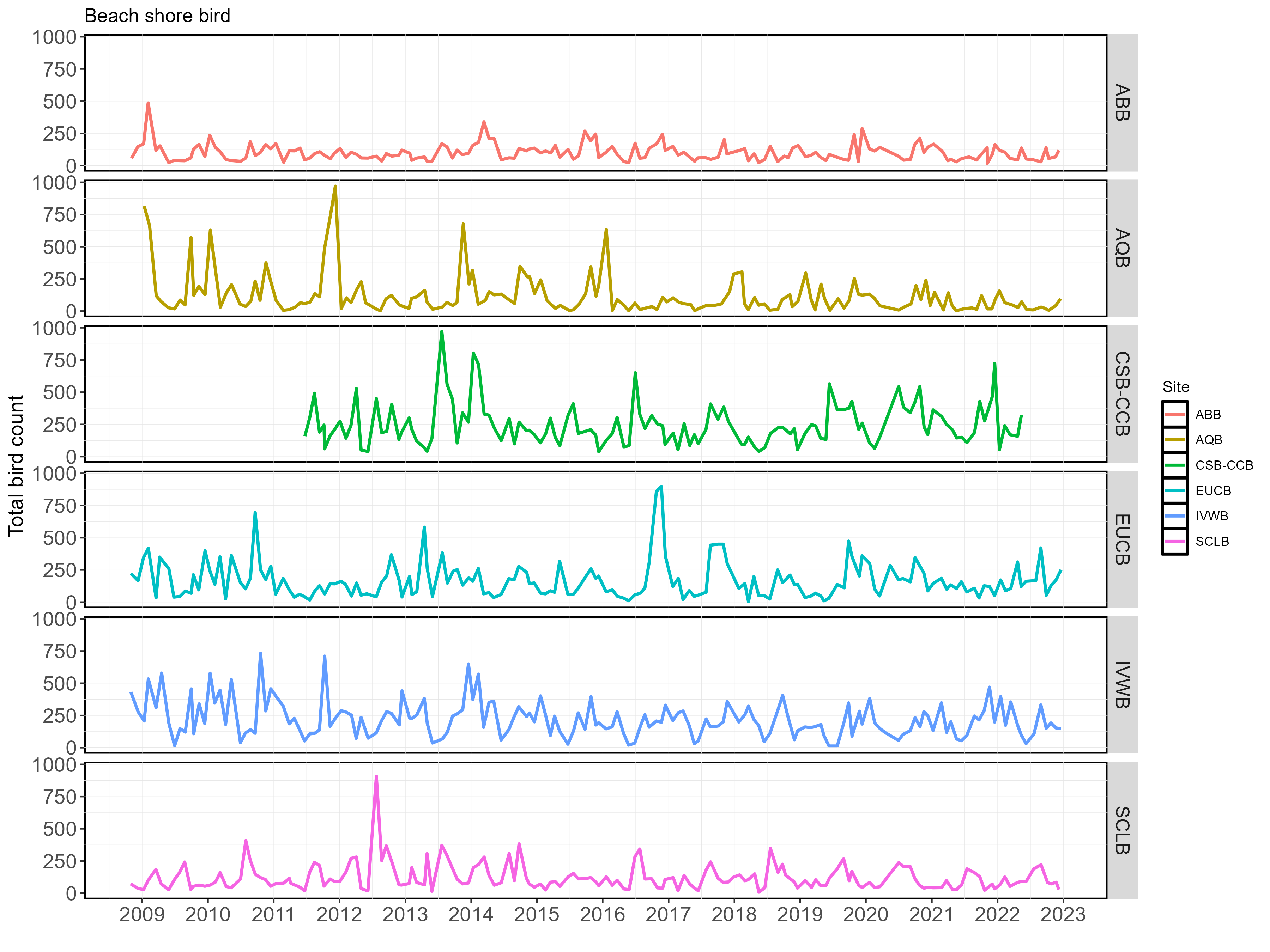1270x952 pixels.
Task: Click the 500 tick in ABB panel
Action: tap(60, 102)
